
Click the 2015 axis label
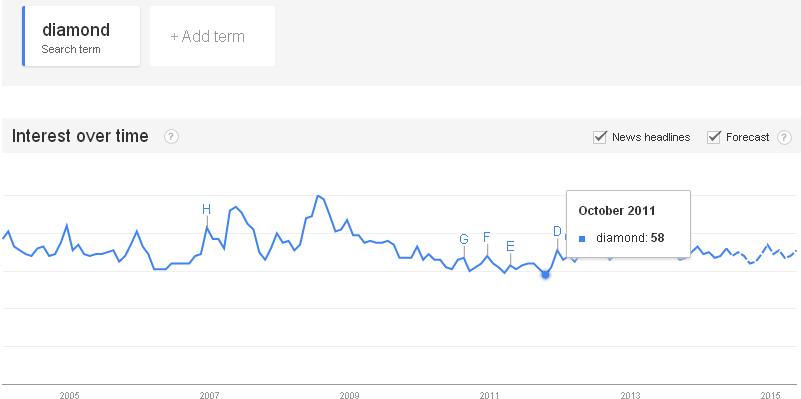coord(770,395)
